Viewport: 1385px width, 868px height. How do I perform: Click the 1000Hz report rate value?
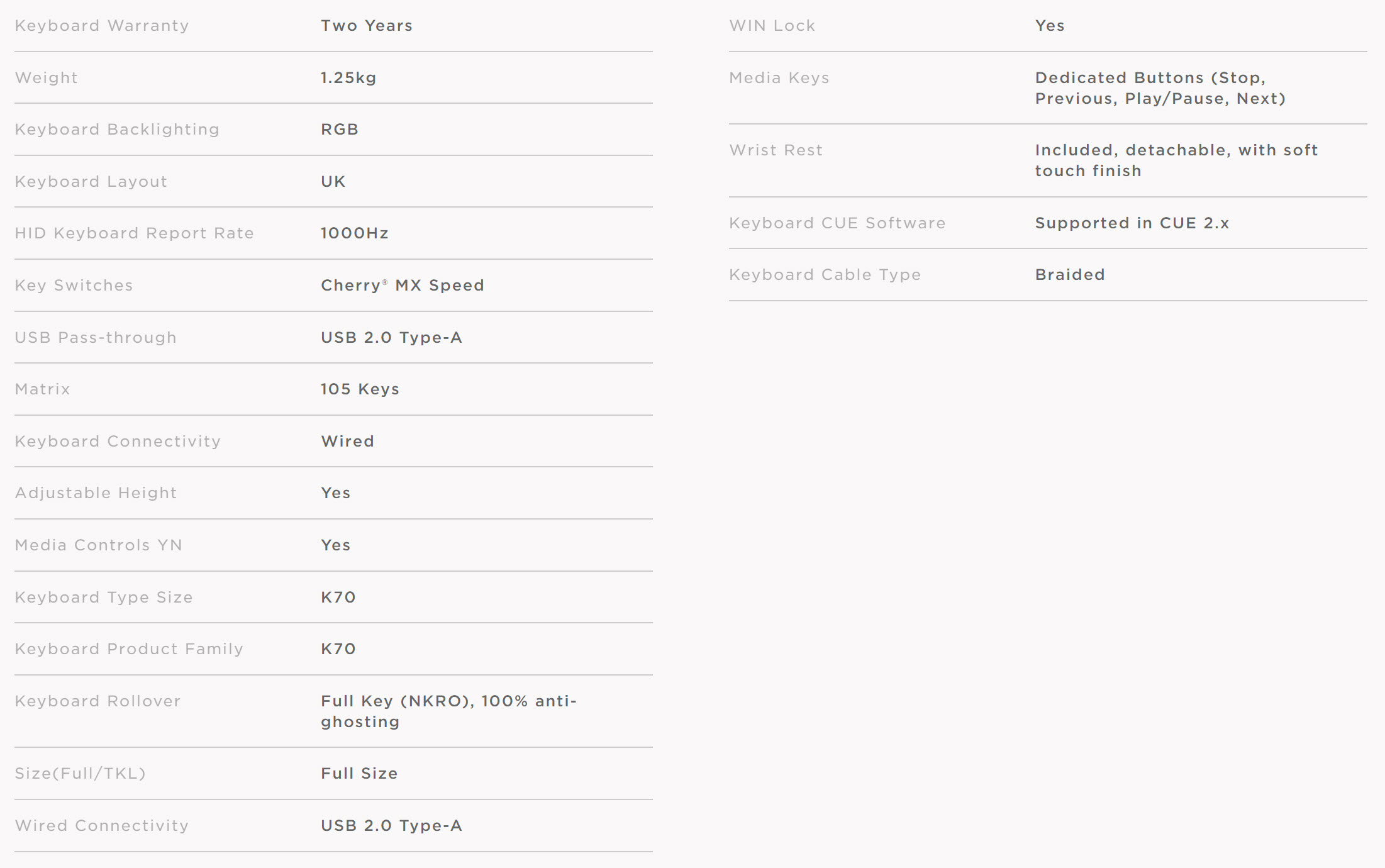(355, 233)
